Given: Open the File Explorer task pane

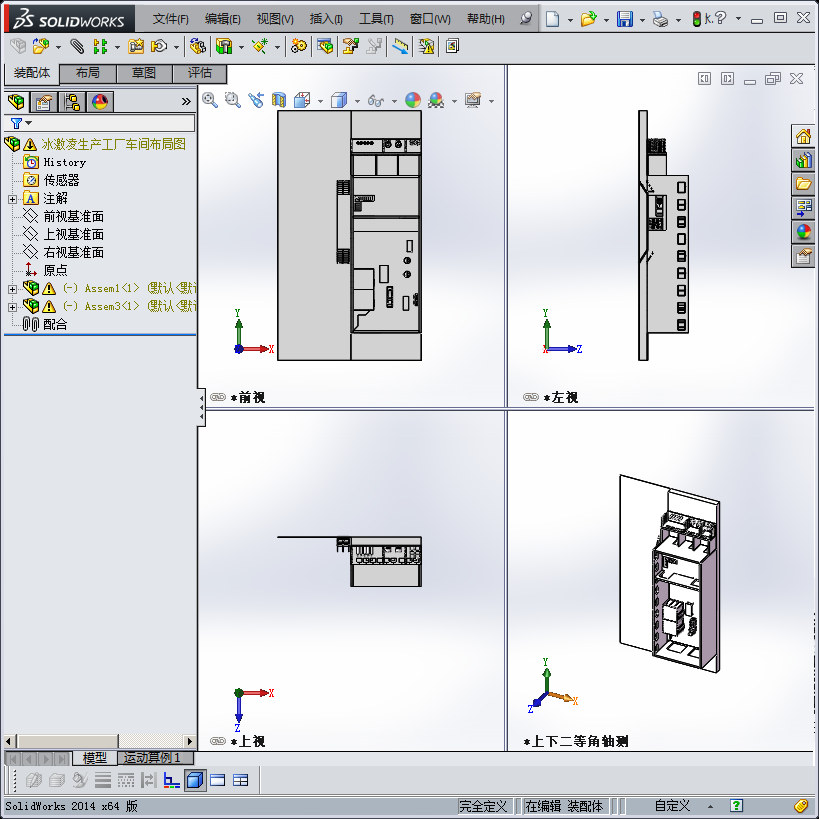Looking at the screenshot, I should (x=803, y=184).
